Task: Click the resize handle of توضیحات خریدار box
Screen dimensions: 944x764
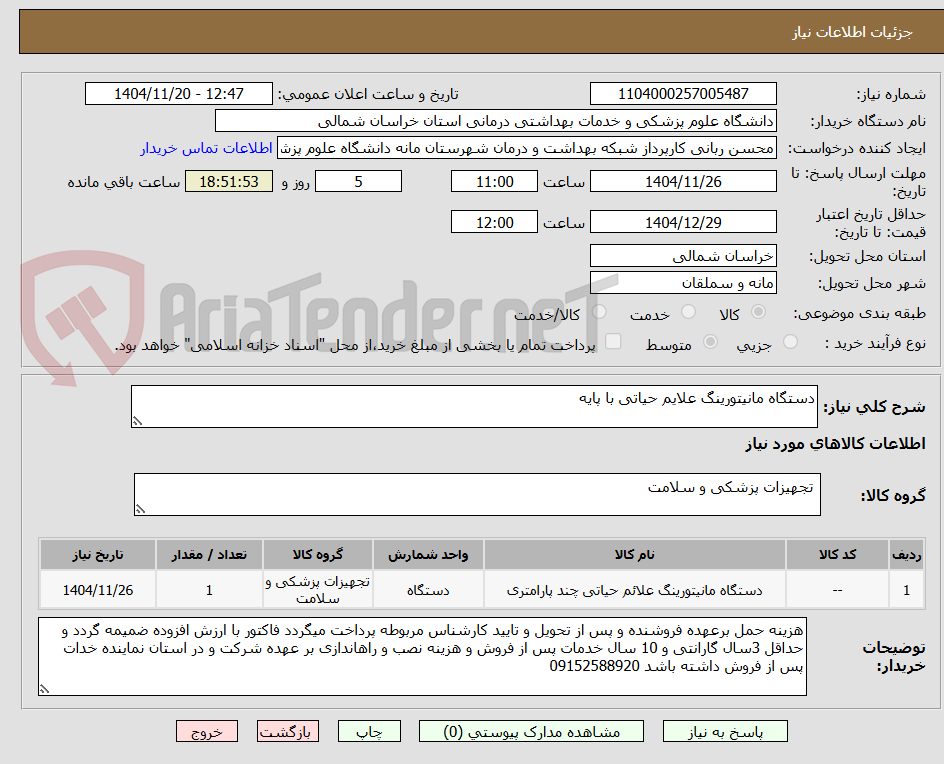Action: coord(44,689)
